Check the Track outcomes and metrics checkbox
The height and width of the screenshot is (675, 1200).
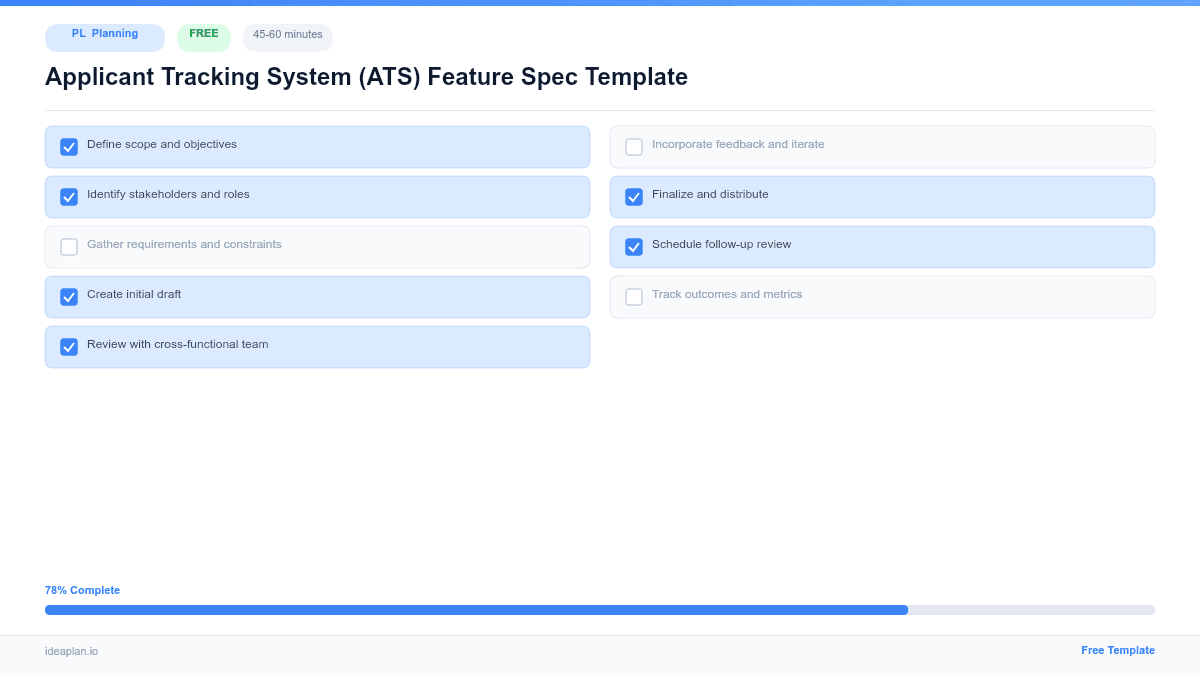click(x=634, y=296)
